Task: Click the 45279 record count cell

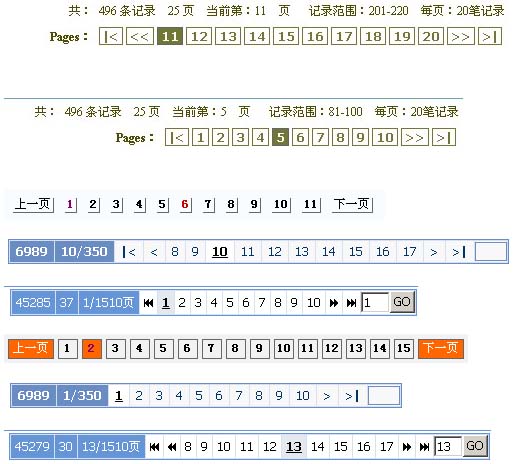Action: pyautogui.click(x=32, y=447)
